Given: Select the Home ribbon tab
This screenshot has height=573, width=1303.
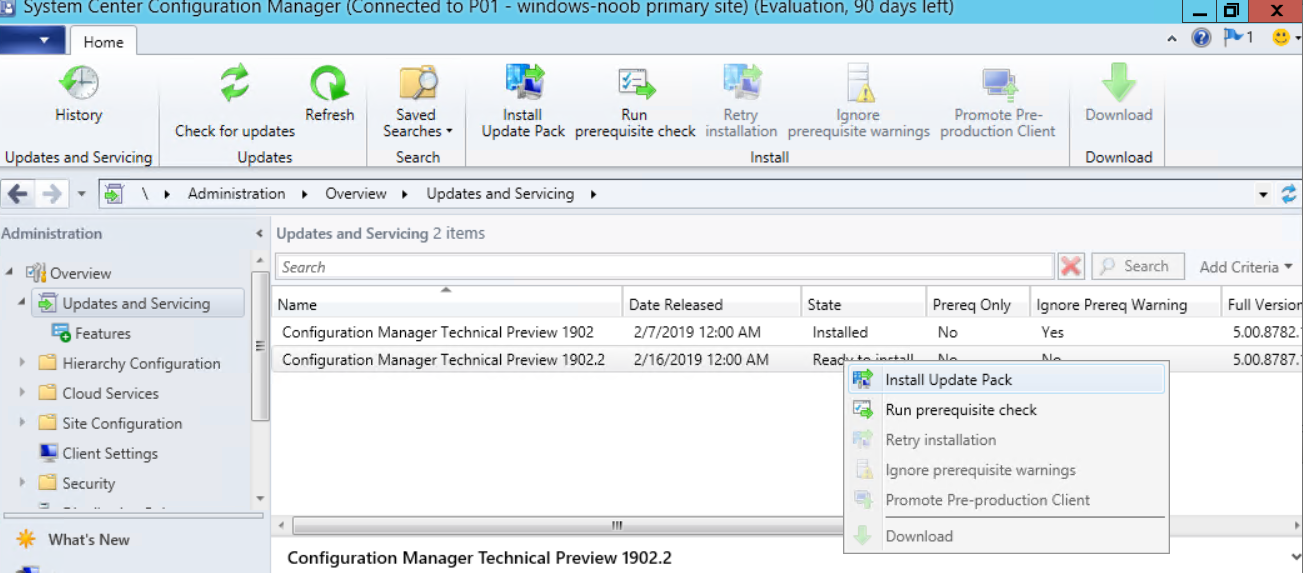Looking at the screenshot, I should [103, 42].
